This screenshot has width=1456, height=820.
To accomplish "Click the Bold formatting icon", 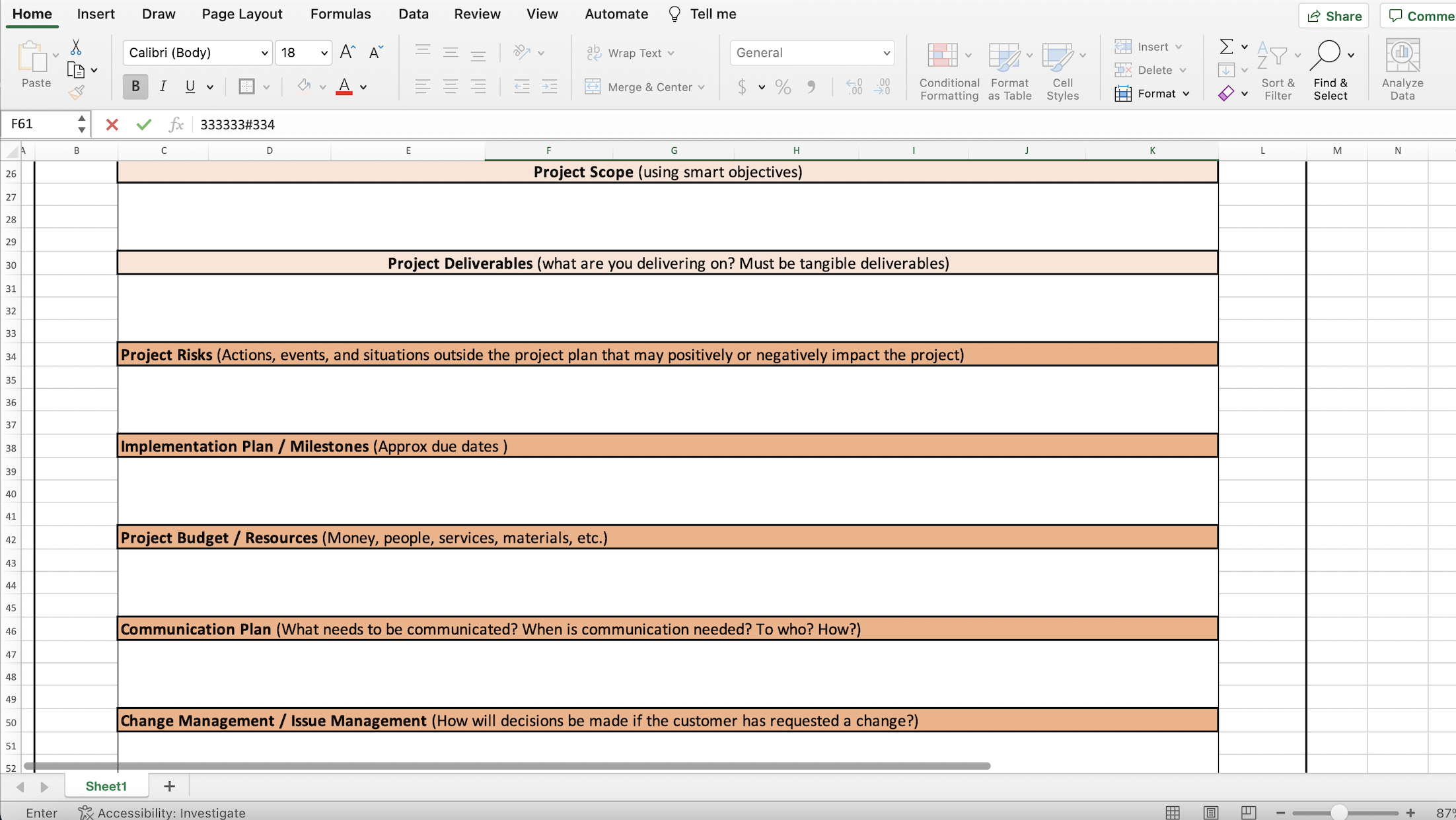I will coord(135,86).
